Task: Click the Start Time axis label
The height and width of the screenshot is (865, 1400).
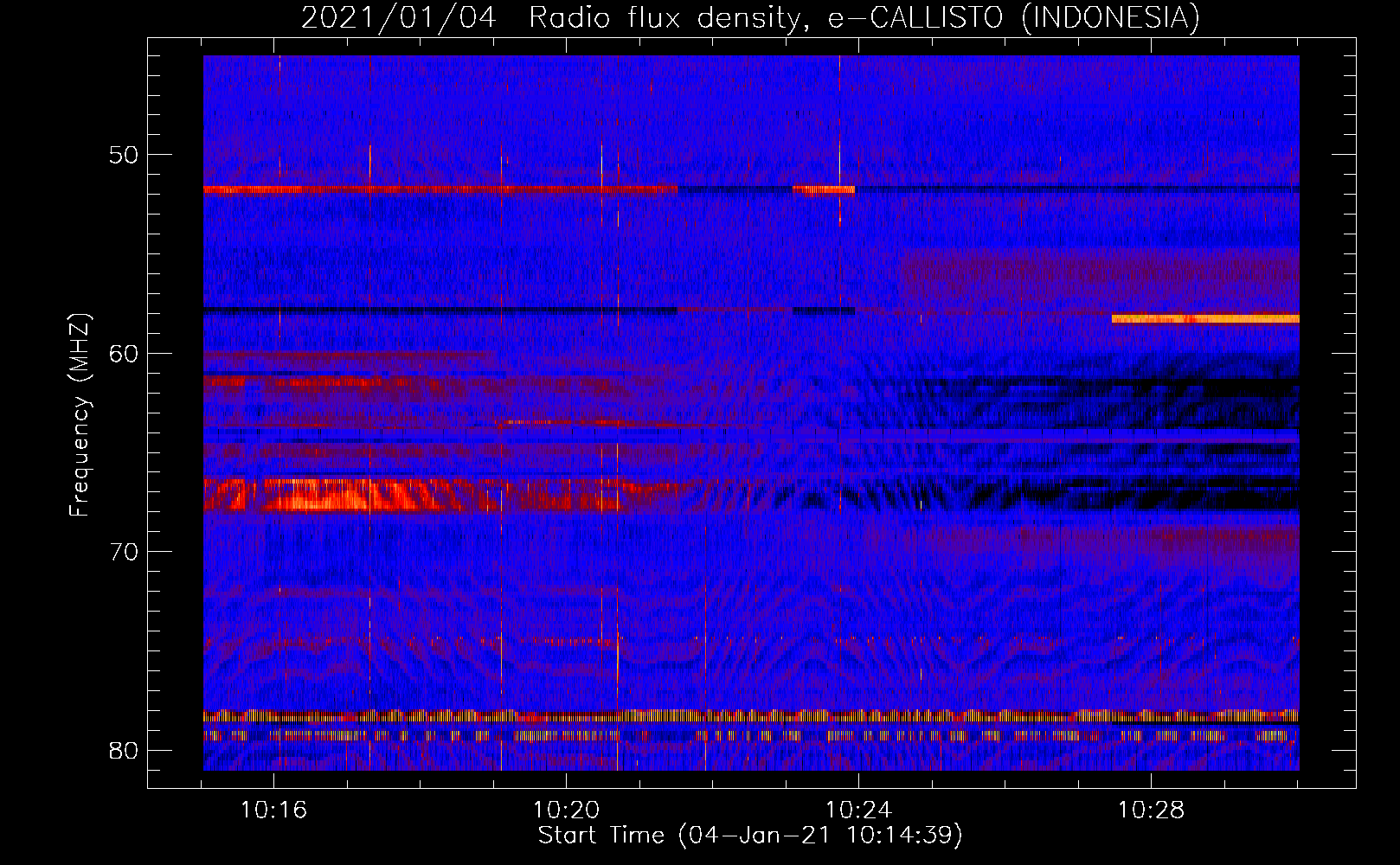Action: (x=750, y=836)
